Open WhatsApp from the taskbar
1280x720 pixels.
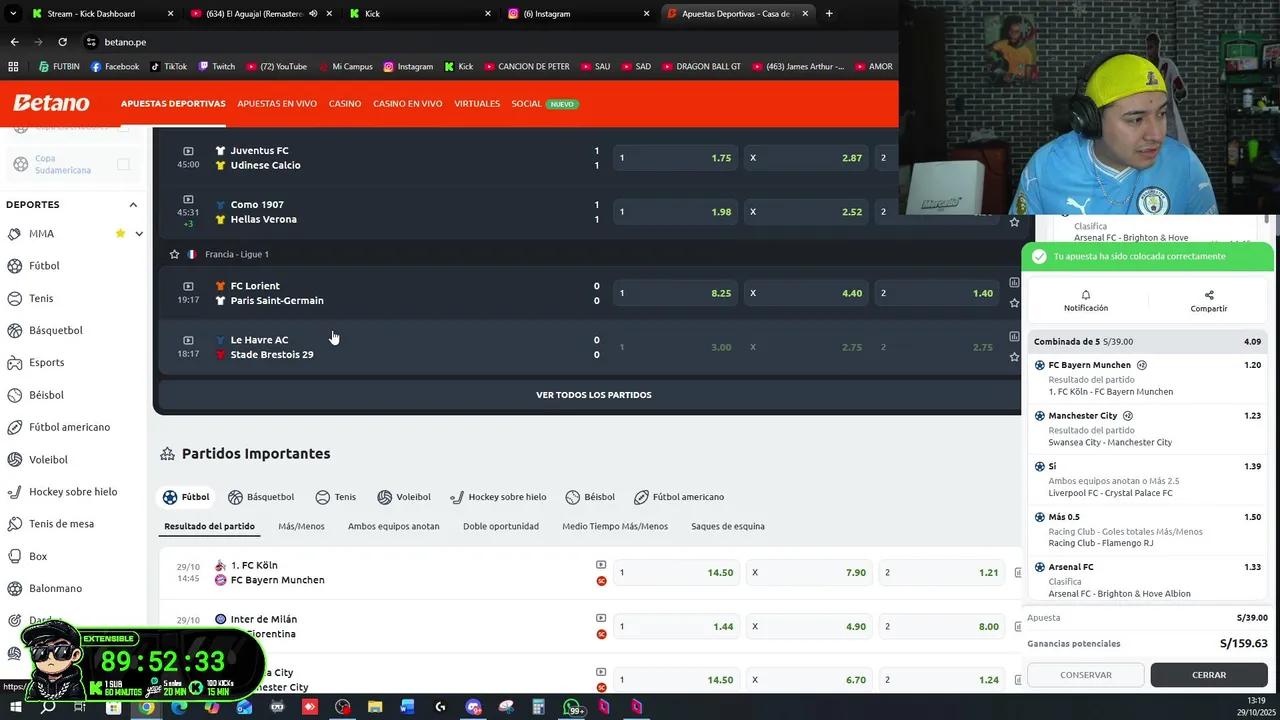(571, 707)
